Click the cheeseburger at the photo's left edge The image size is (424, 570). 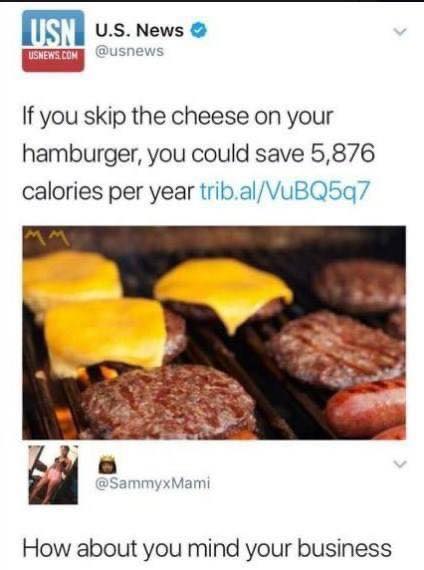(71, 280)
